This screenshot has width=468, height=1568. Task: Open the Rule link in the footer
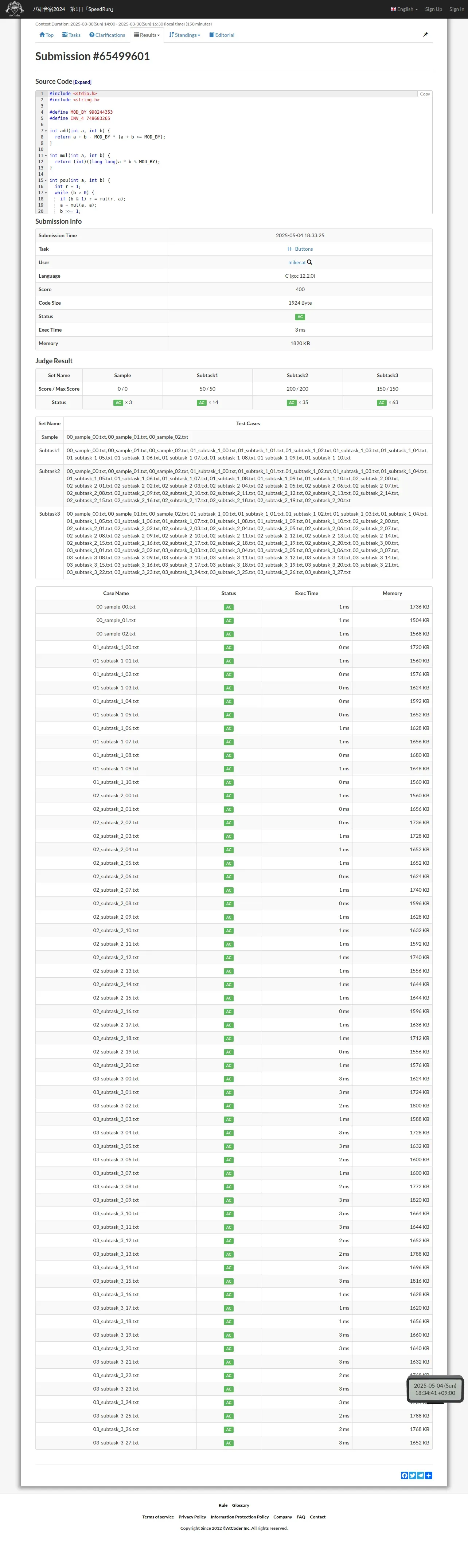click(223, 1505)
